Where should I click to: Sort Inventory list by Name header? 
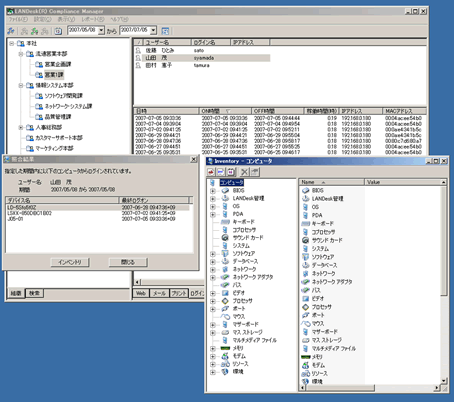point(331,182)
